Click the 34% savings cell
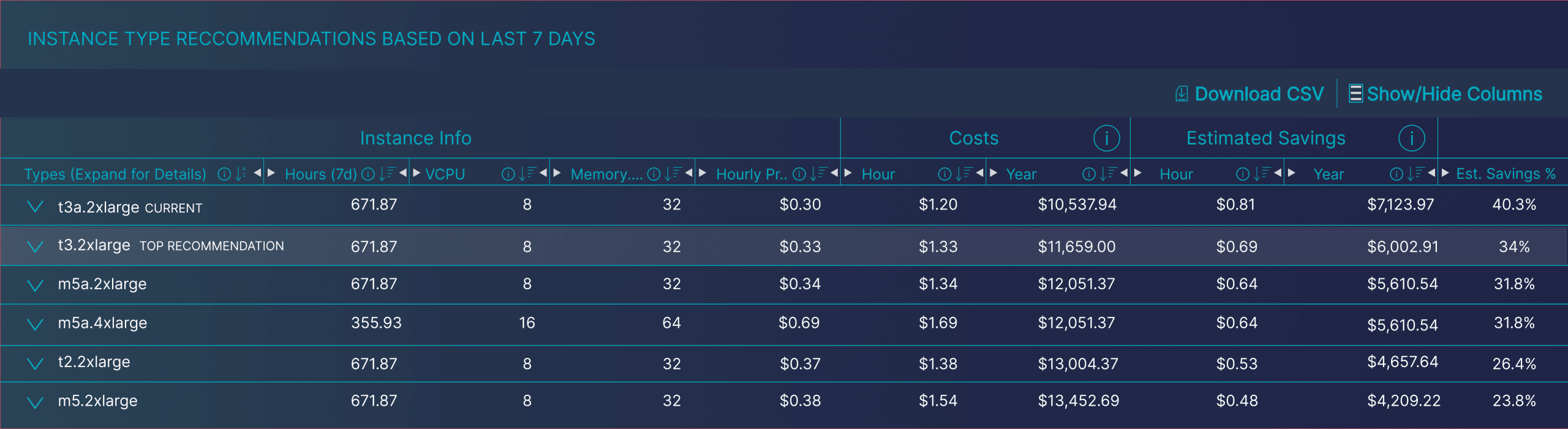The height and width of the screenshot is (429, 1568). tap(1514, 246)
